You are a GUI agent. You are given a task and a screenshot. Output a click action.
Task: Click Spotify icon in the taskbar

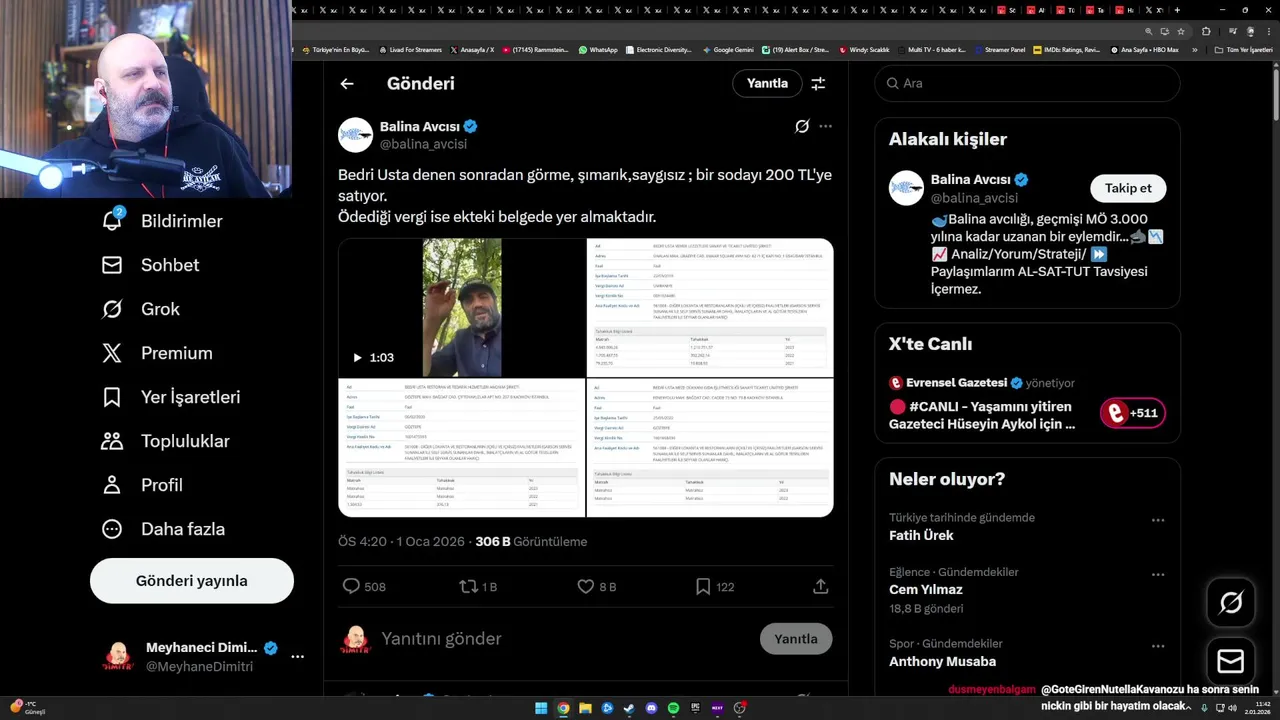tap(673, 708)
